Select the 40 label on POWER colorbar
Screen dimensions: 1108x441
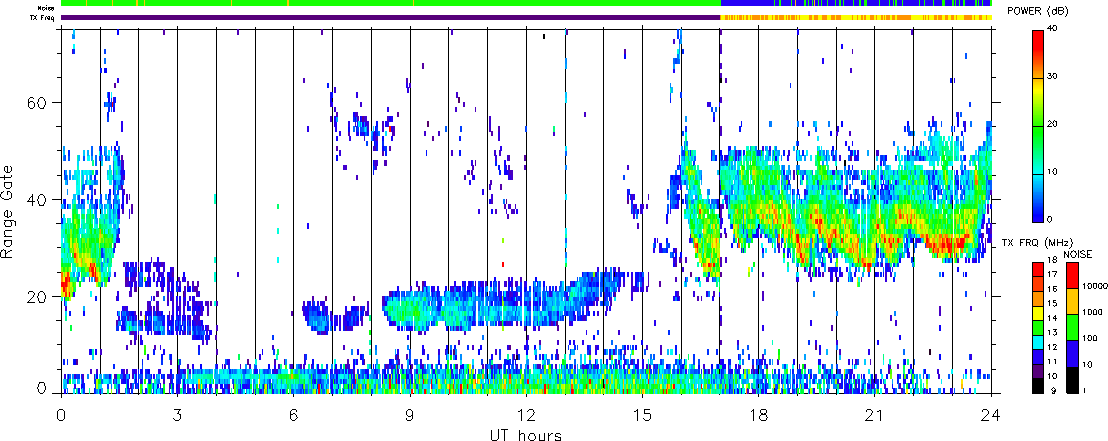[1054, 28]
